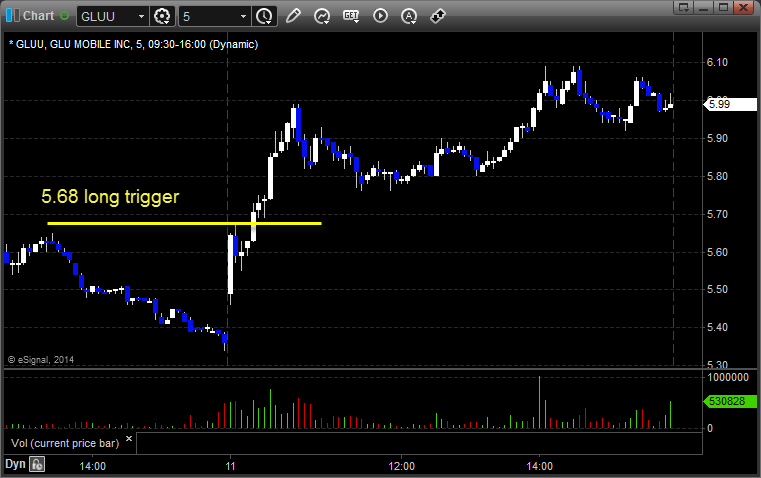
Task: Open the alerts circled-A menu
Action: point(409,16)
